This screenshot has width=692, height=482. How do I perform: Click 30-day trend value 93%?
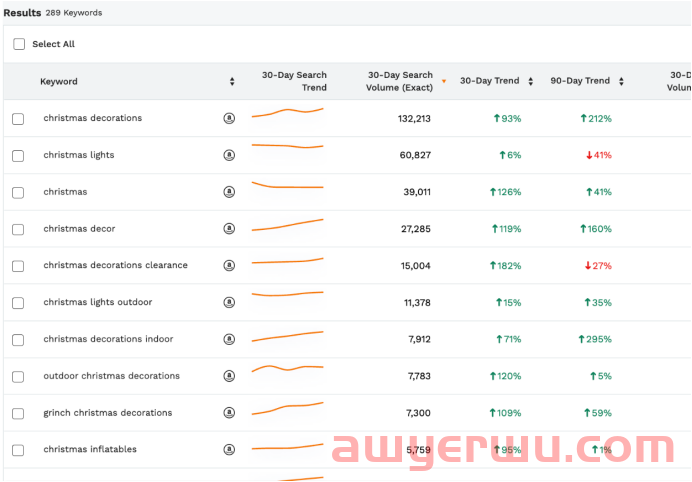point(508,118)
